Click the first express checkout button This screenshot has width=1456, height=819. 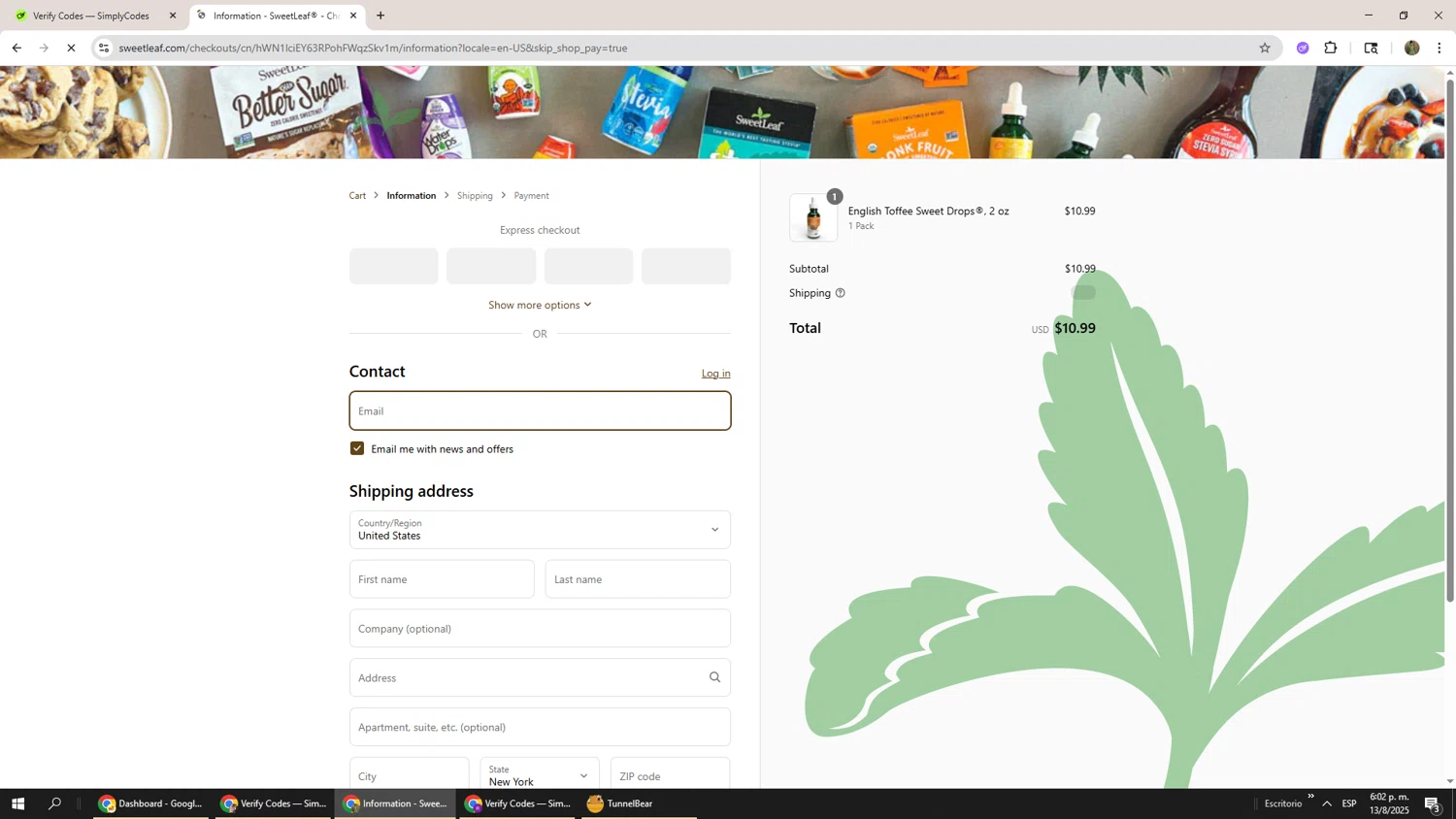pos(393,266)
